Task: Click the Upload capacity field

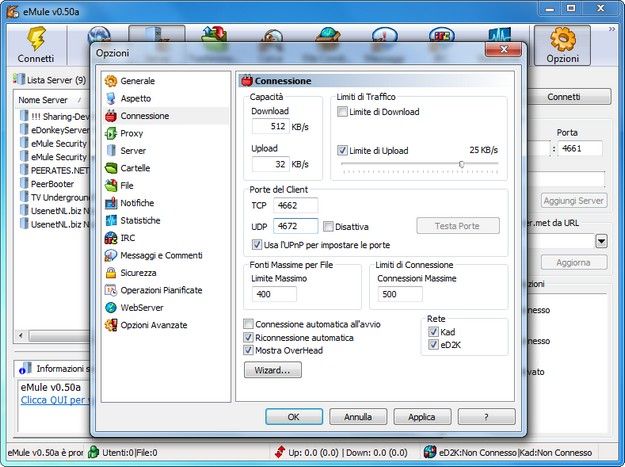Action: click(270, 164)
